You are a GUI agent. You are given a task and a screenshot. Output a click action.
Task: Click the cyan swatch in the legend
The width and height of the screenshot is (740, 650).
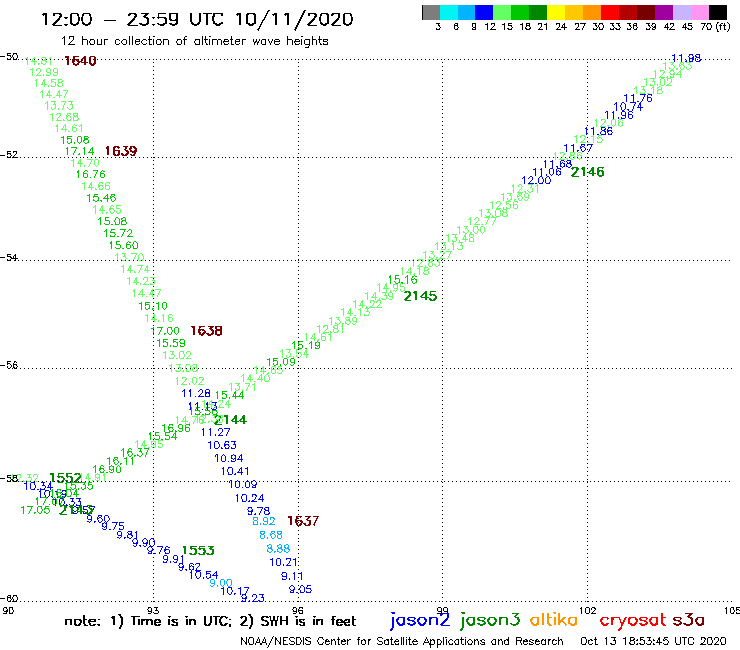(448, 12)
